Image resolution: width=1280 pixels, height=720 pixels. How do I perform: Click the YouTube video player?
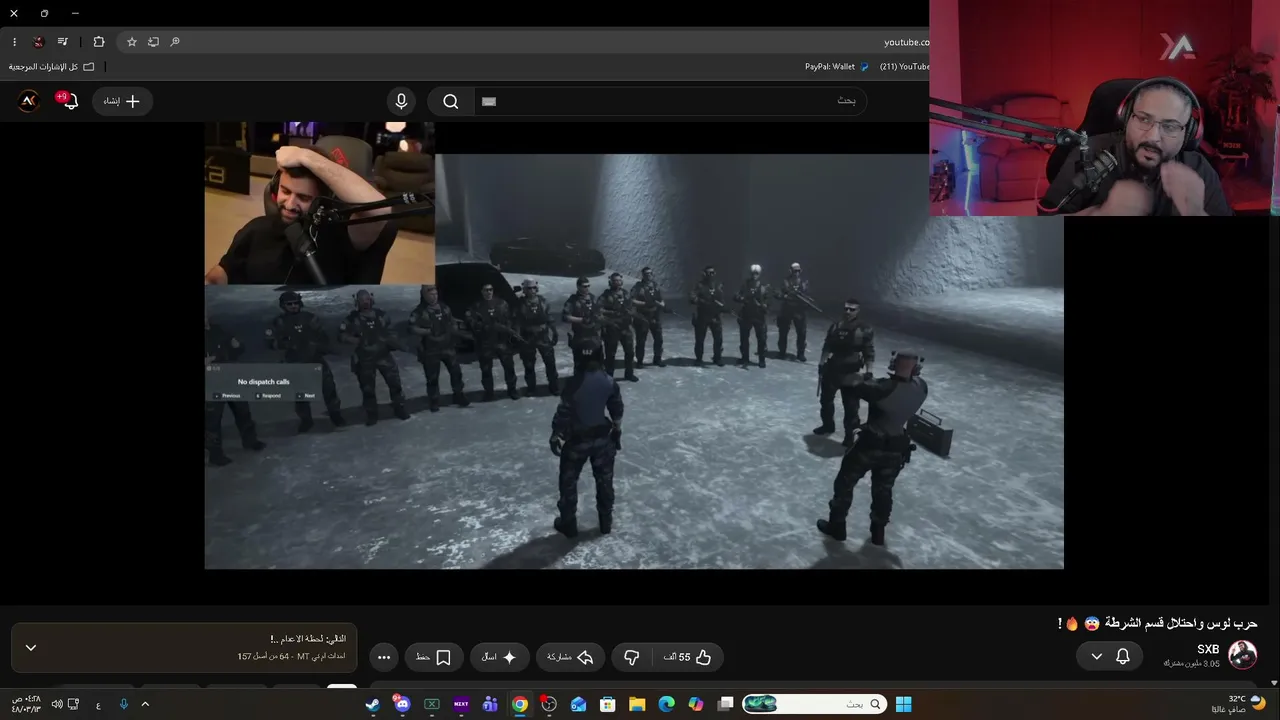tap(634, 346)
